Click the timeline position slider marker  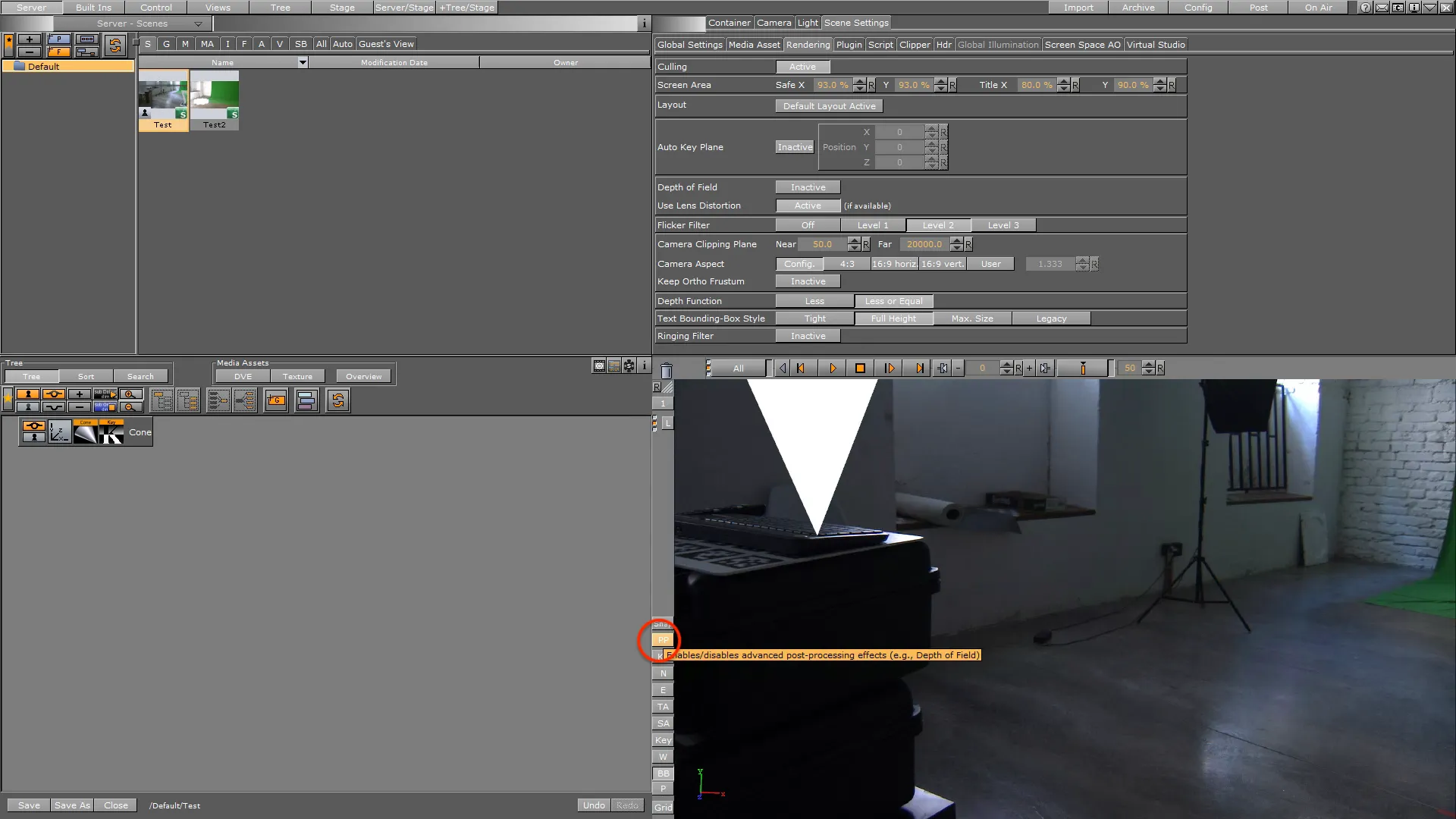pyautogui.click(x=1083, y=369)
